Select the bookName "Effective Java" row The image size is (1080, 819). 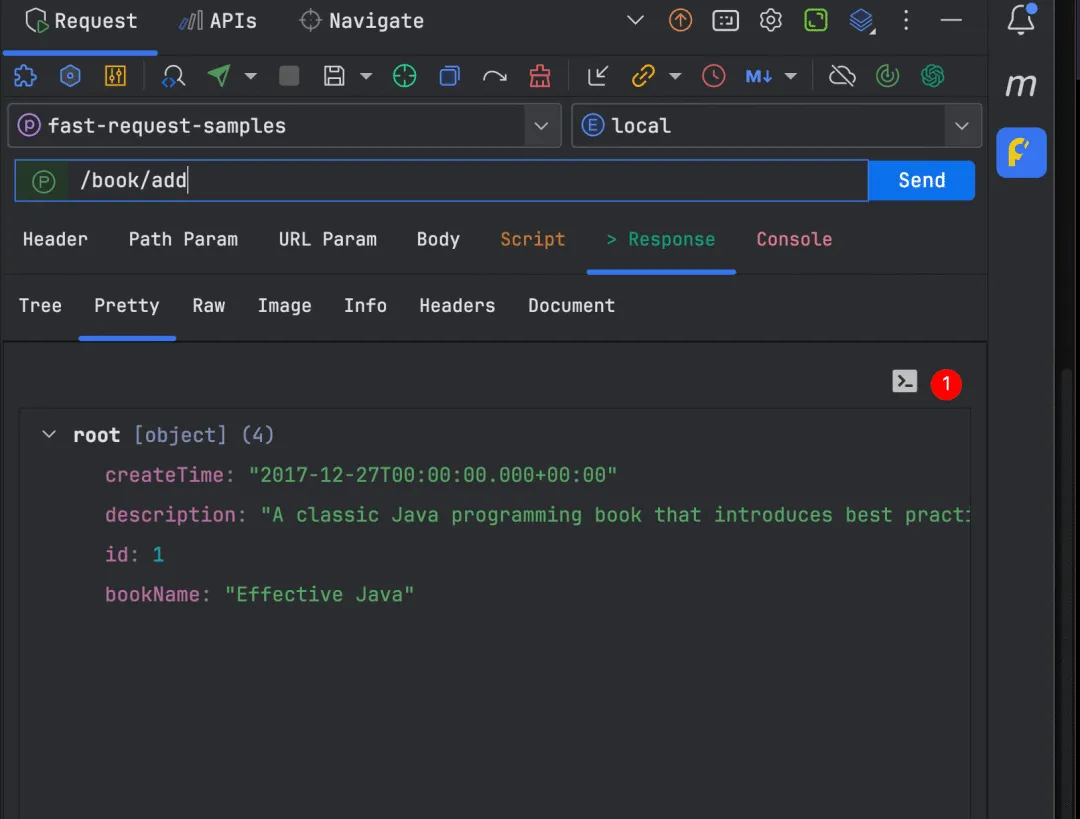[x=259, y=595]
